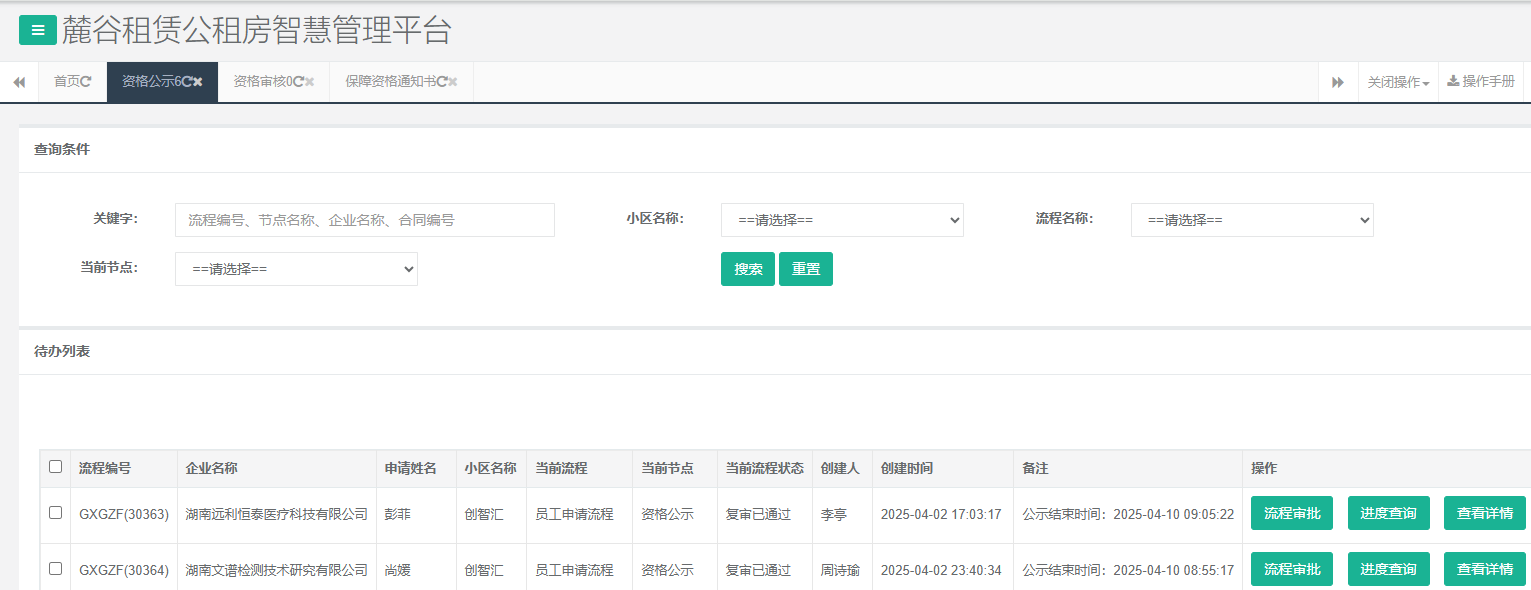Check the select-all checkbox in table header
This screenshot has width=1531, height=590.
pyautogui.click(x=55, y=467)
